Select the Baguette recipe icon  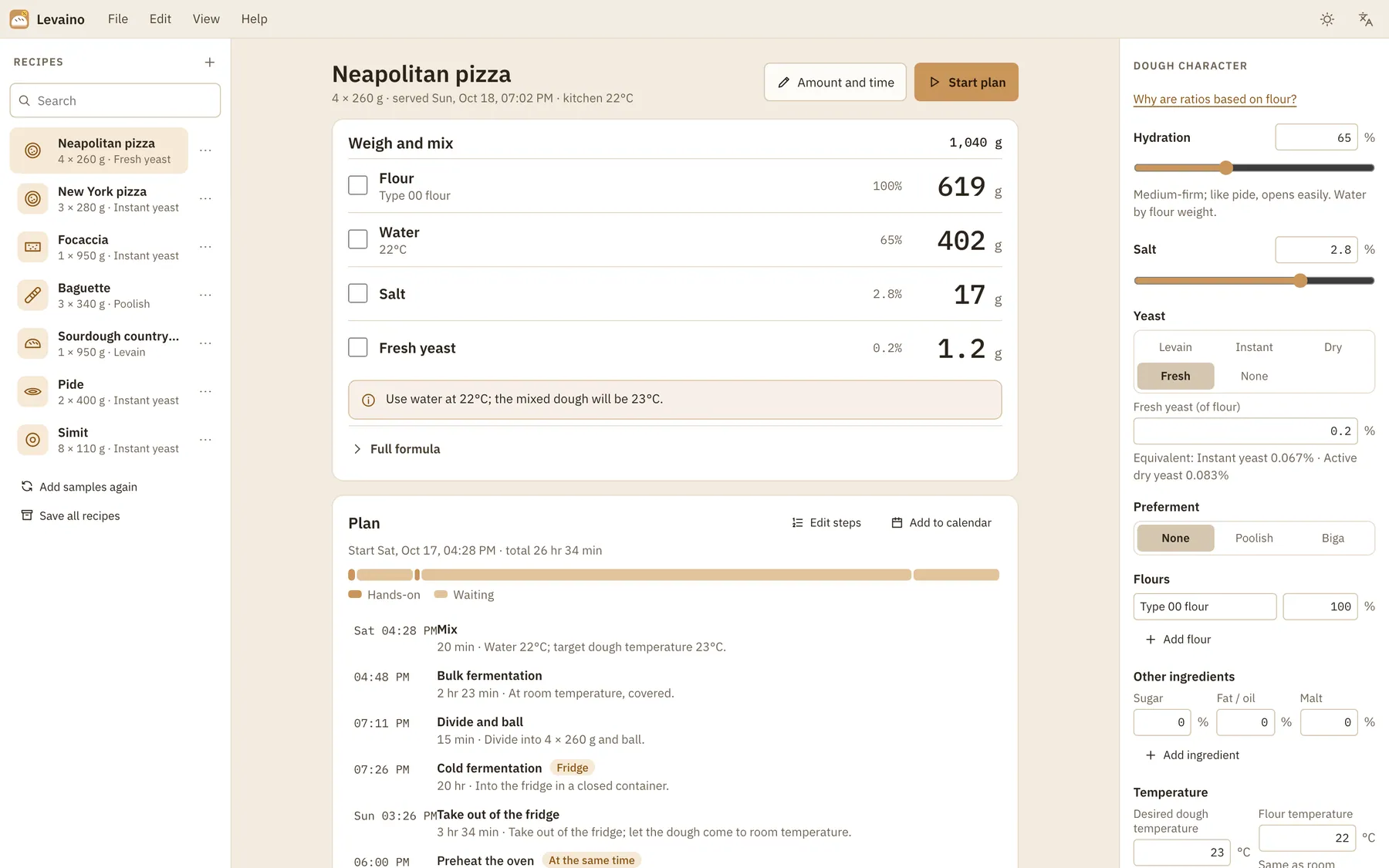click(32, 296)
